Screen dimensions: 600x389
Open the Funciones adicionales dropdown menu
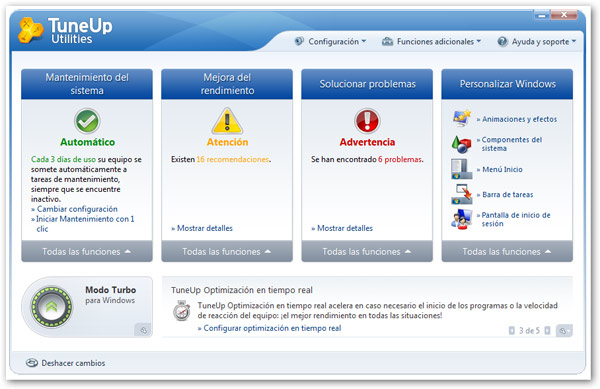coord(431,41)
